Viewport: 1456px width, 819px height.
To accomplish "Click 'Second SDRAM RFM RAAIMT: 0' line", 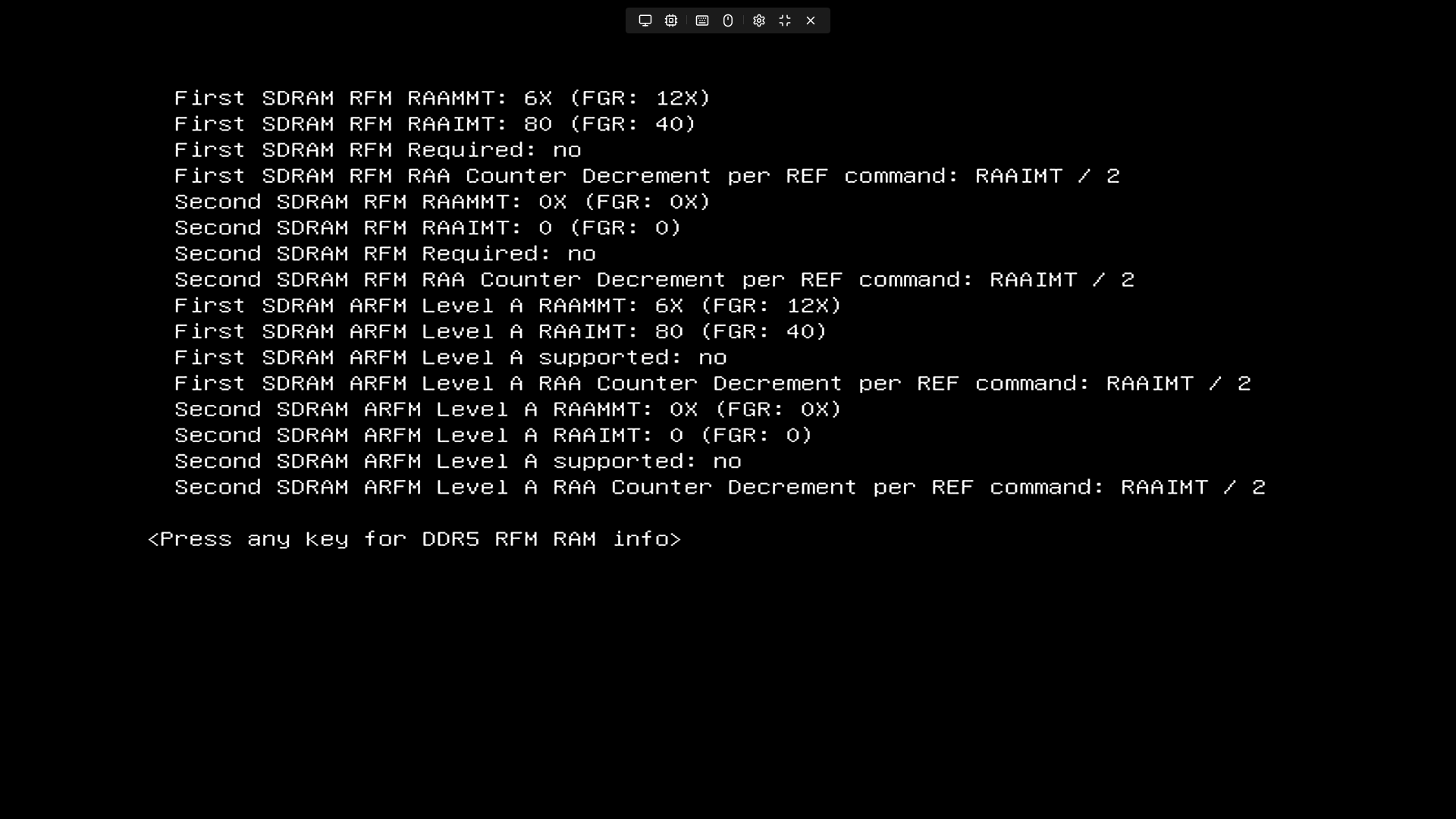I will pyautogui.click(x=428, y=228).
